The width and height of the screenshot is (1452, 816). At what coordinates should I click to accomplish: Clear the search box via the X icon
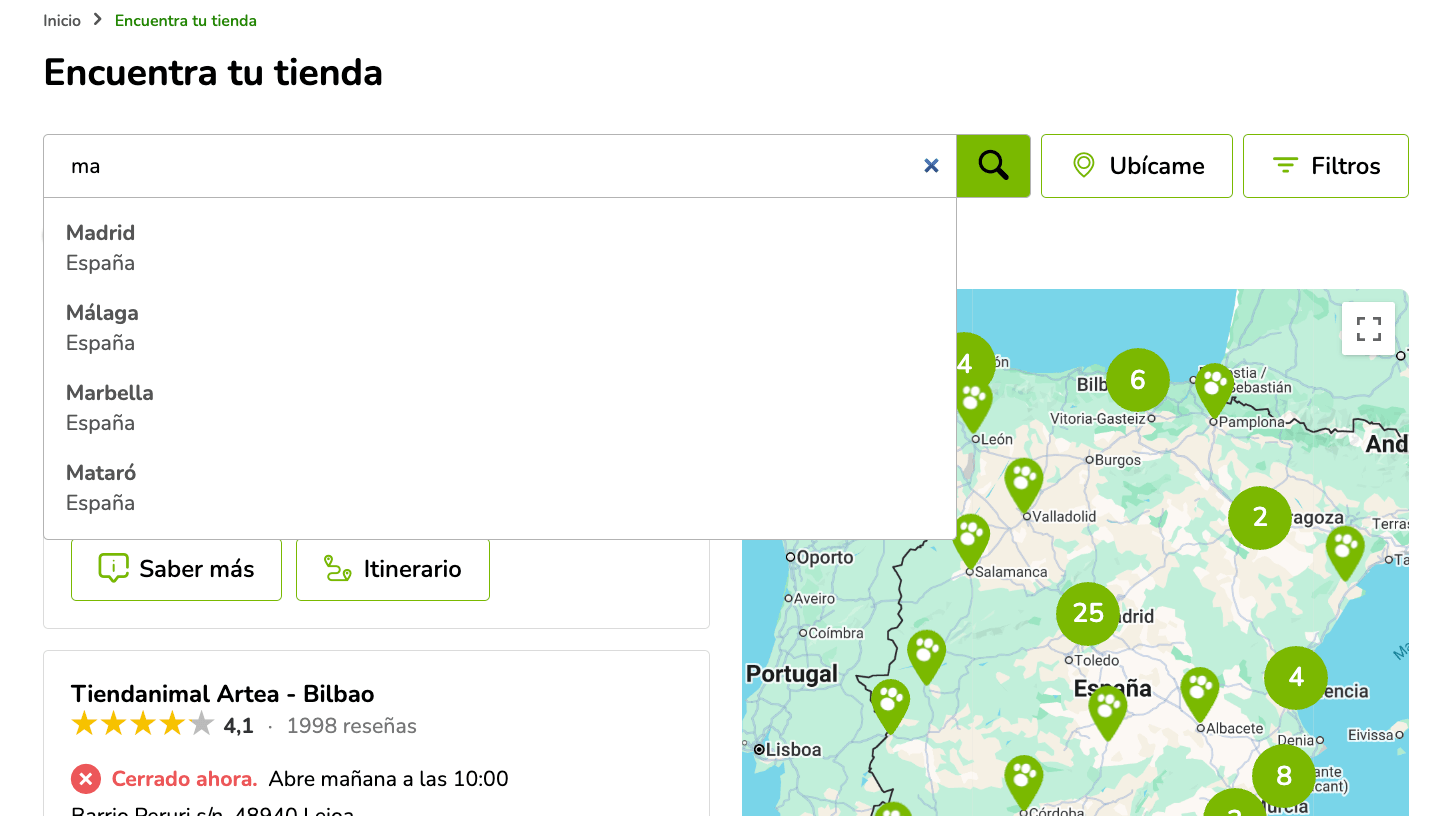click(931, 165)
